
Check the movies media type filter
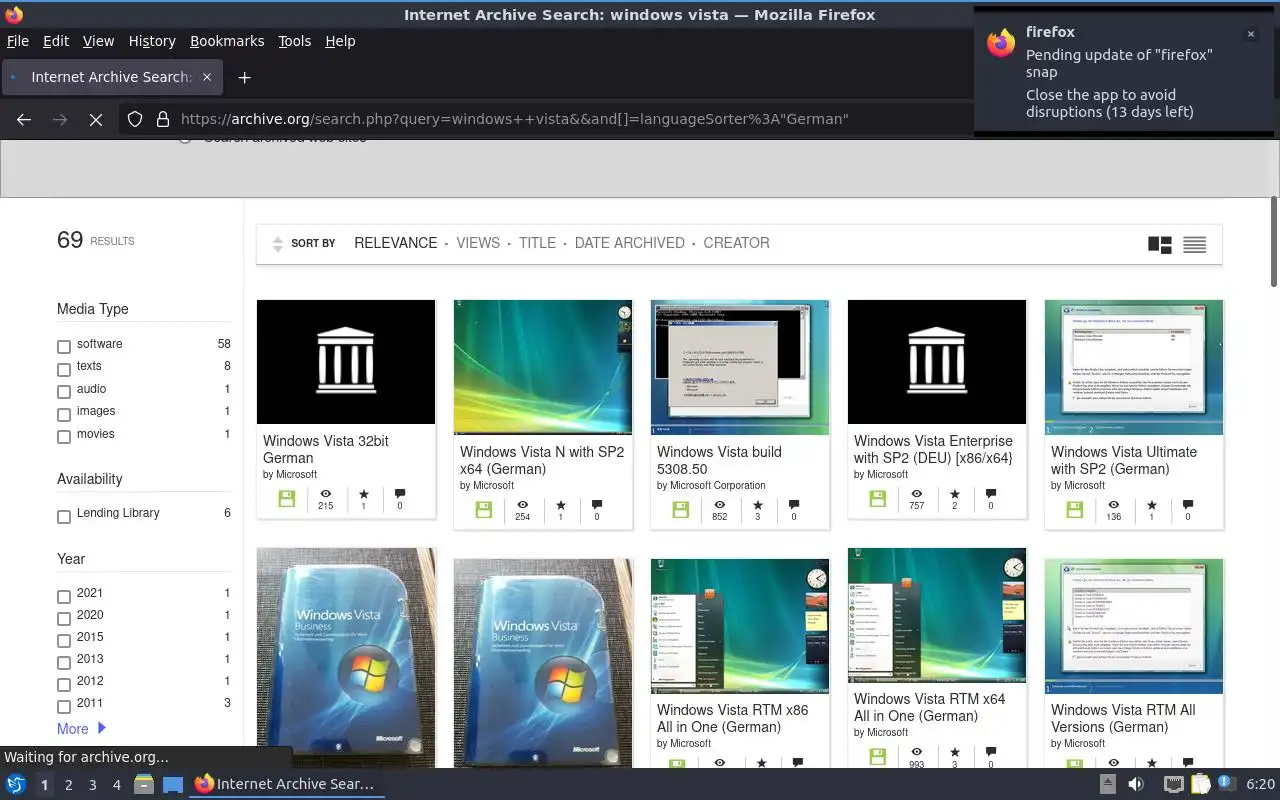[x=64, y=437]
